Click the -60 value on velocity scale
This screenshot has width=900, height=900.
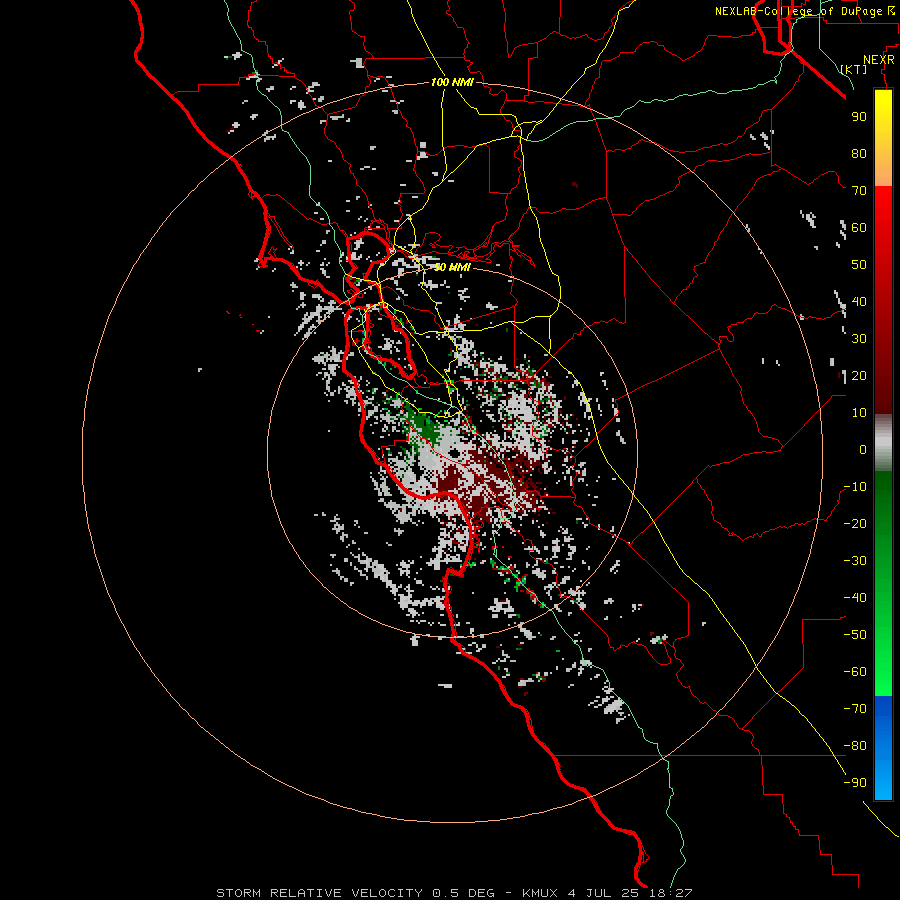coord(855,672)
